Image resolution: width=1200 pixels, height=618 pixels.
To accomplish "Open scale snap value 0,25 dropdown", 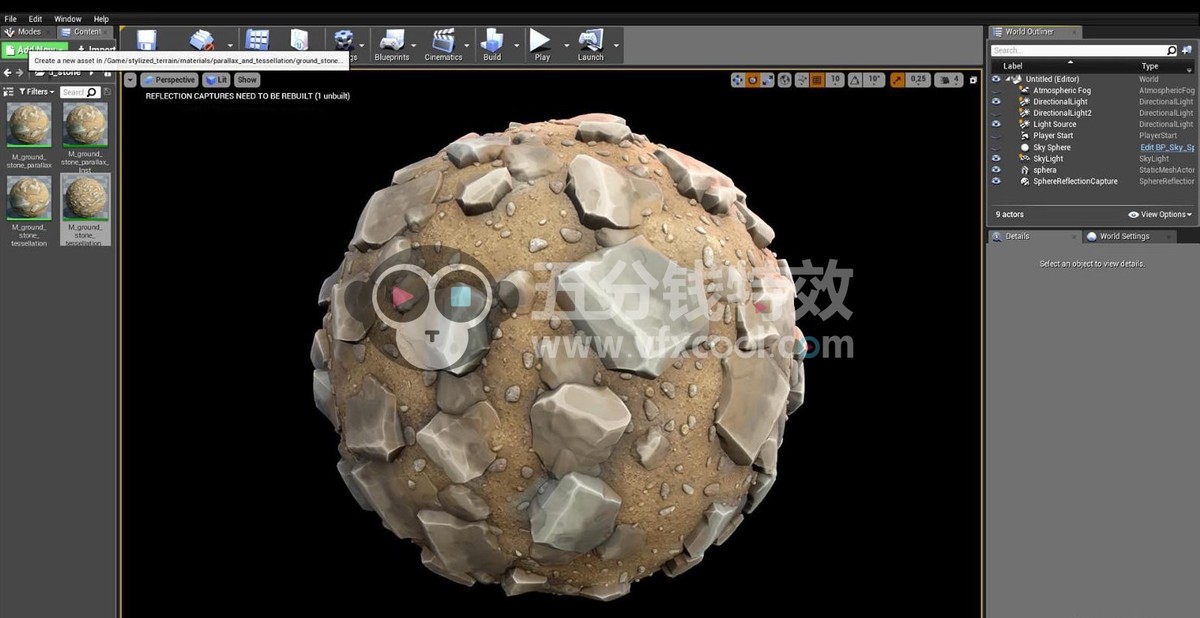I will click(x=918, y=80).
